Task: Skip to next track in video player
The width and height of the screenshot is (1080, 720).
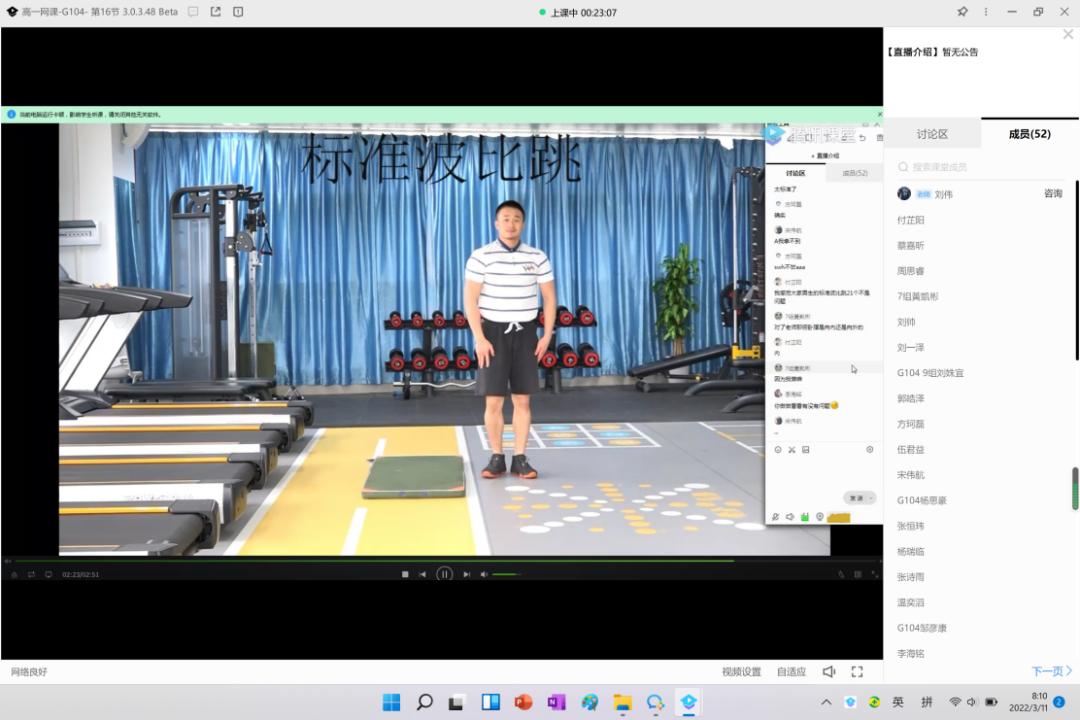Action: pos(466,574)
